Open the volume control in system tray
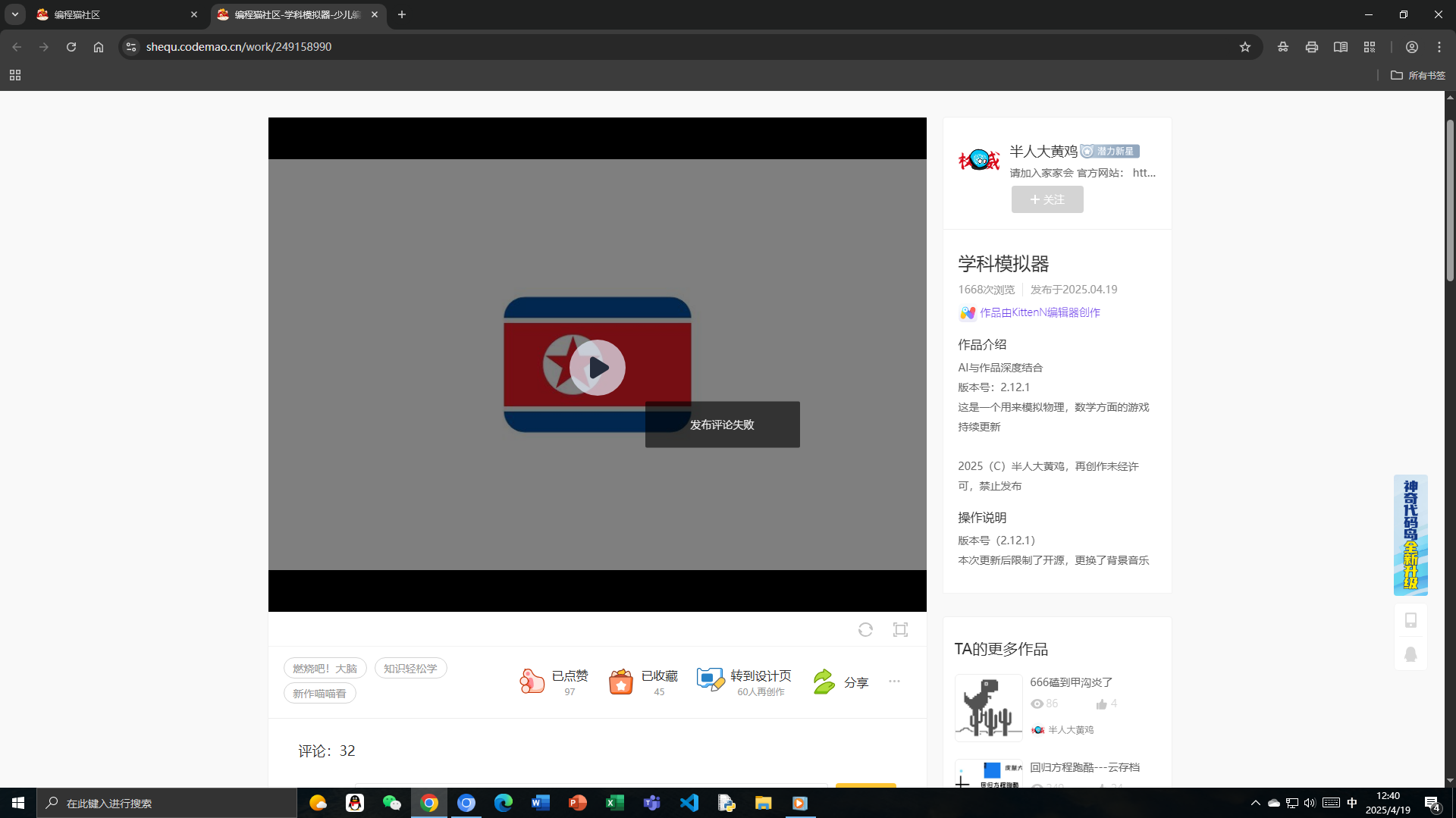The width and height of the screenshot is (1456, 818). (x=1310, y=803)
